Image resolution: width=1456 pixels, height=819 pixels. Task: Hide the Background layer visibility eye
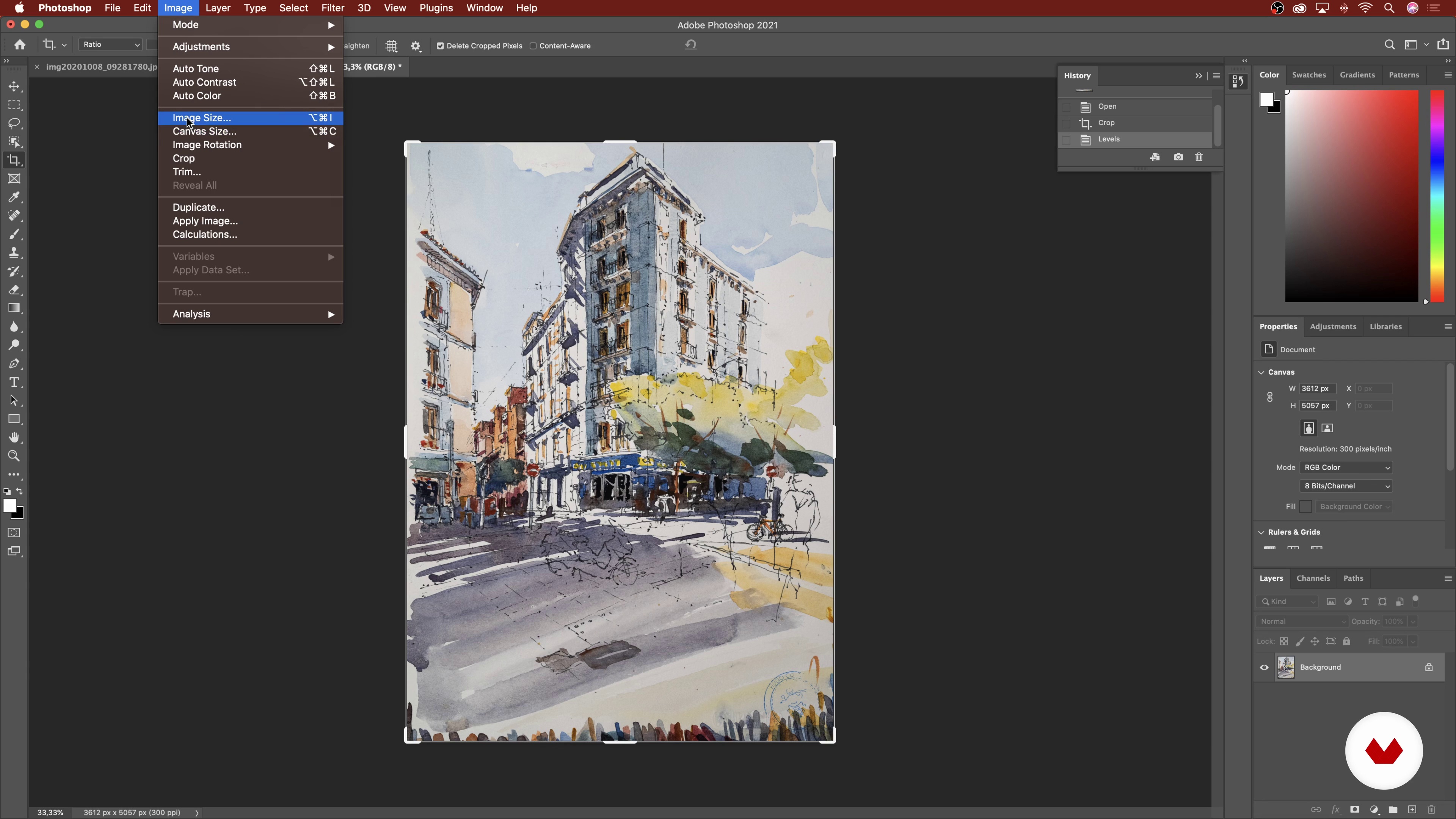[1265, 667]
